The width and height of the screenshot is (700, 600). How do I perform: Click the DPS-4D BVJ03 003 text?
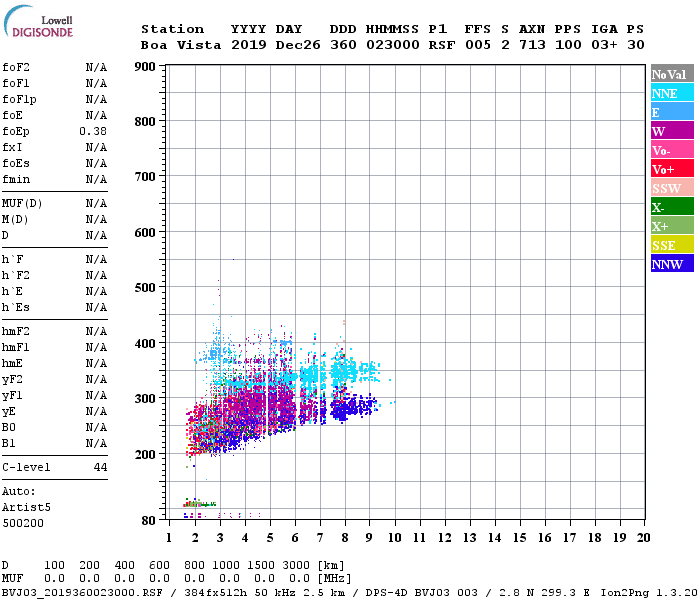421,593
